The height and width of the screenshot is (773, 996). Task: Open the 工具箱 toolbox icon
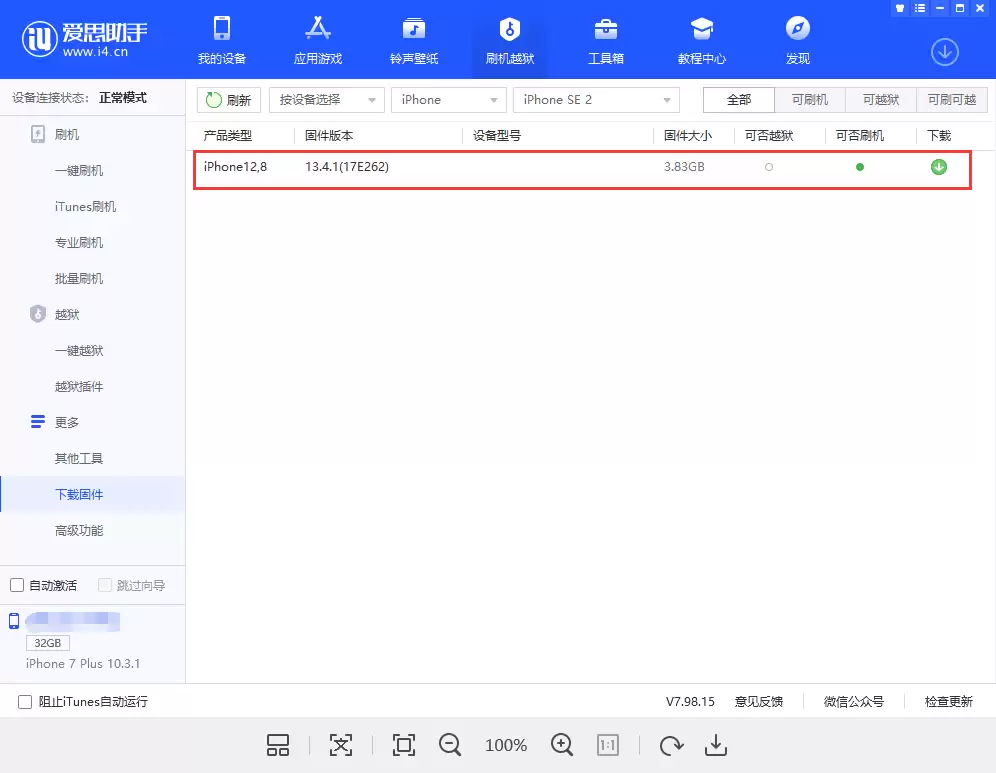[x=605, y=29]
